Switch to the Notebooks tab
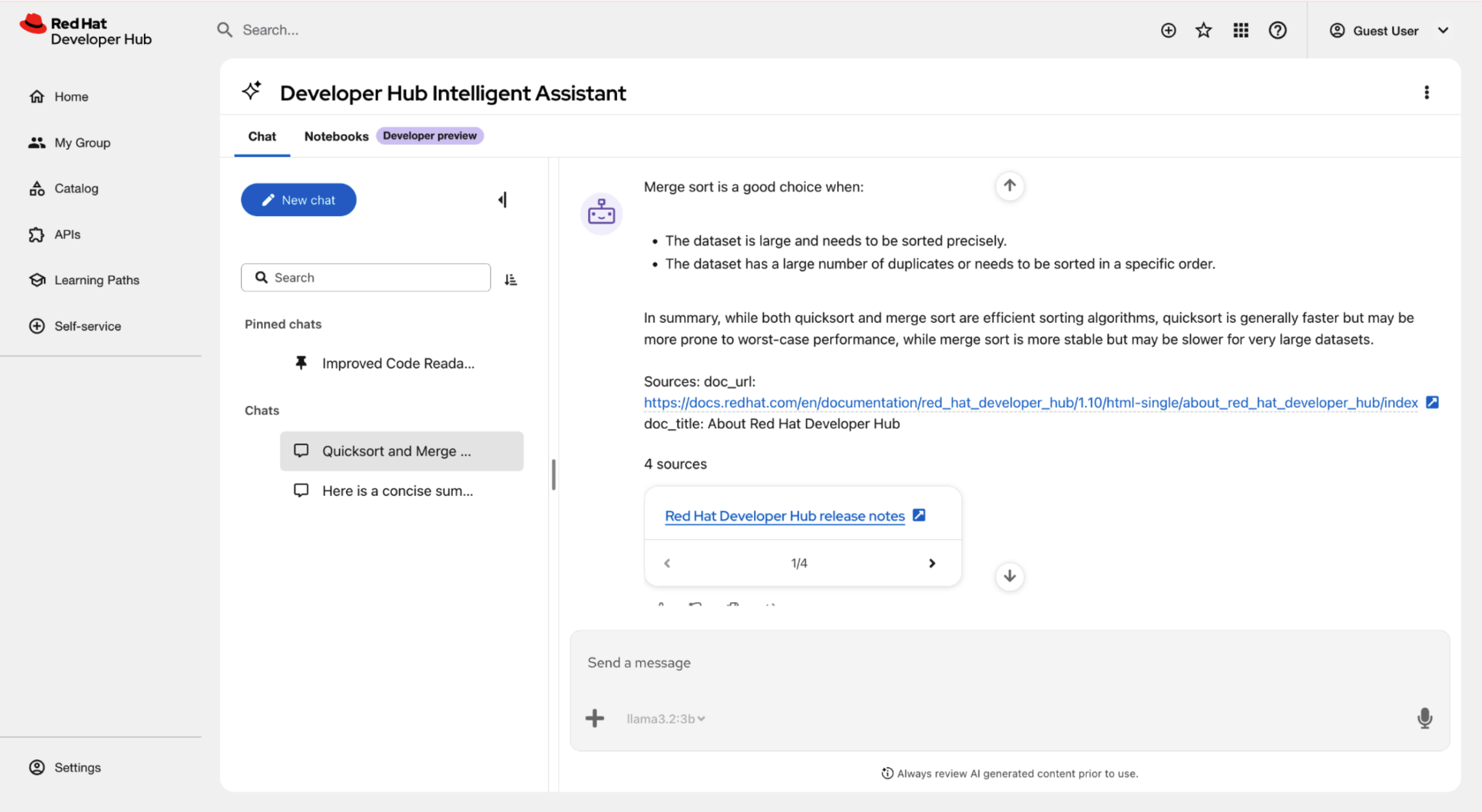This screenshot has height=812, width=1482. point(336,136)
